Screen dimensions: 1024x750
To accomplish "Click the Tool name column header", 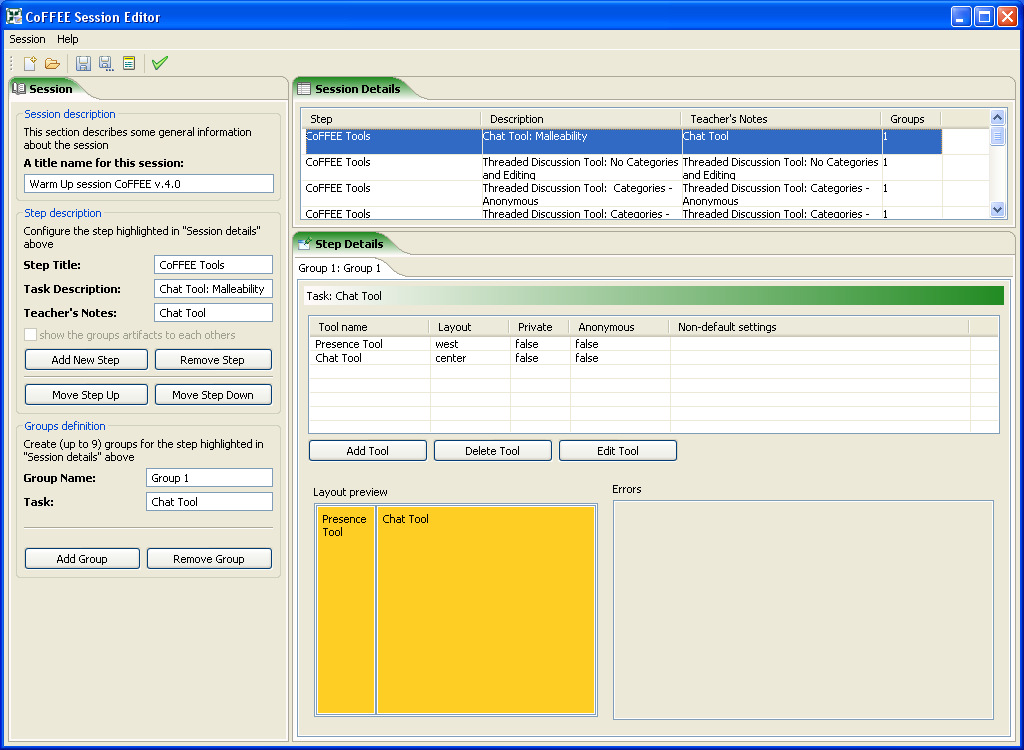I will coord(370,327).
